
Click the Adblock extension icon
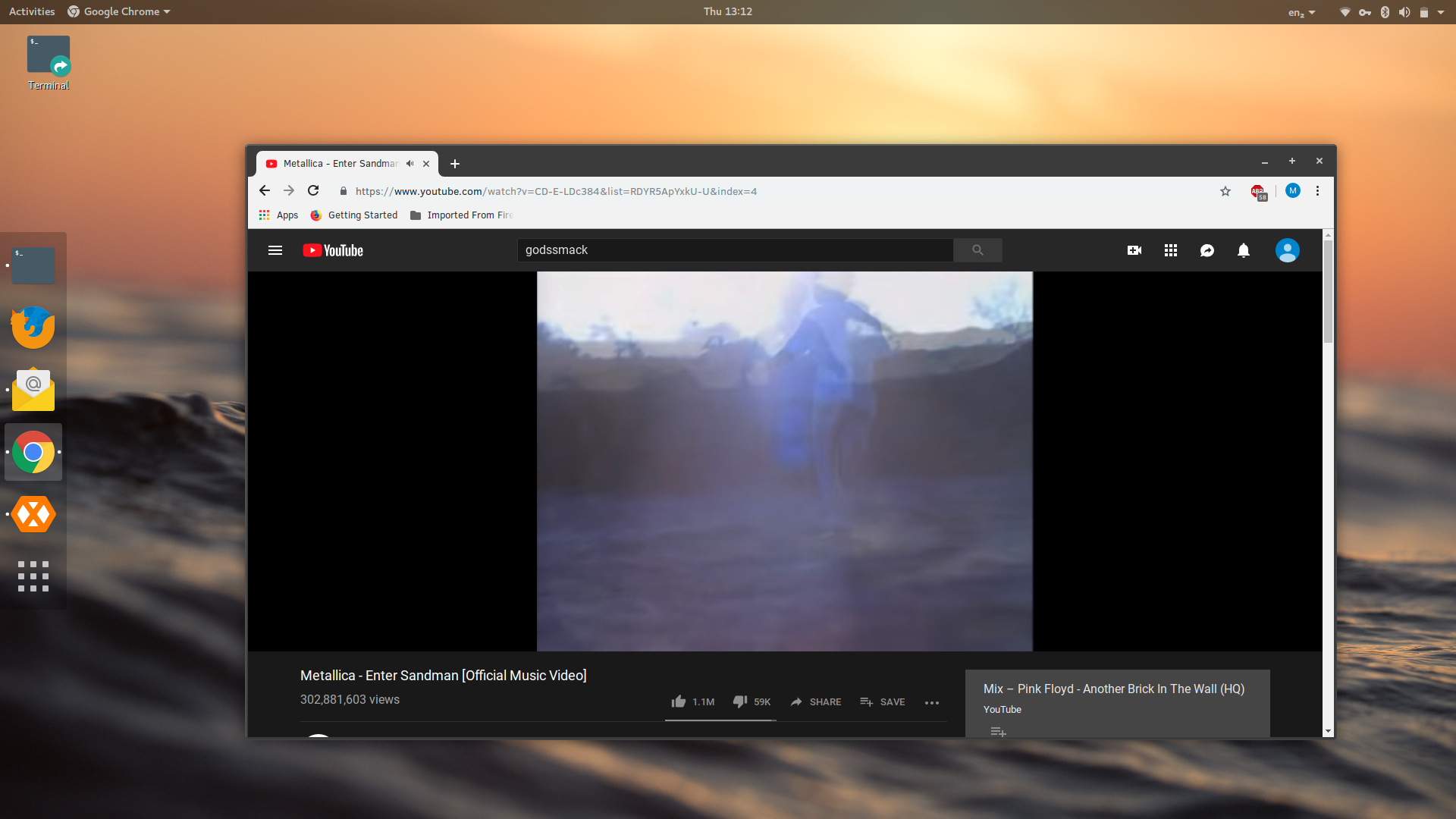click(1258, 192)
